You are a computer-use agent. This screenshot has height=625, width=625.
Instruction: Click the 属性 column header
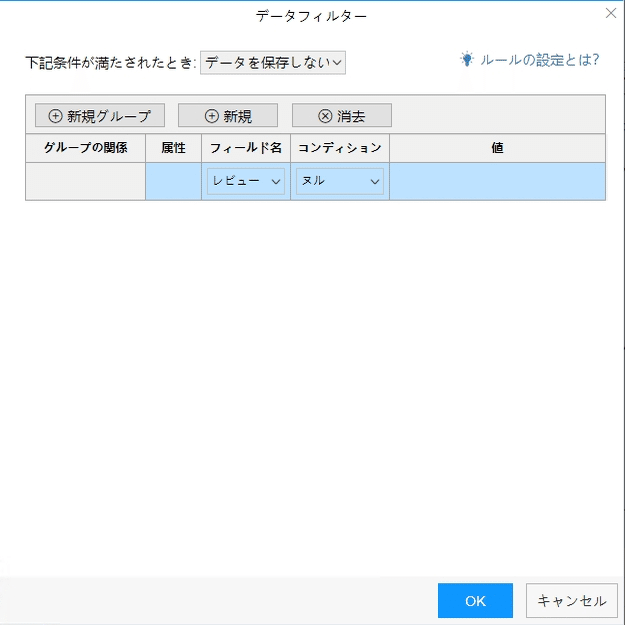point(173,148)
